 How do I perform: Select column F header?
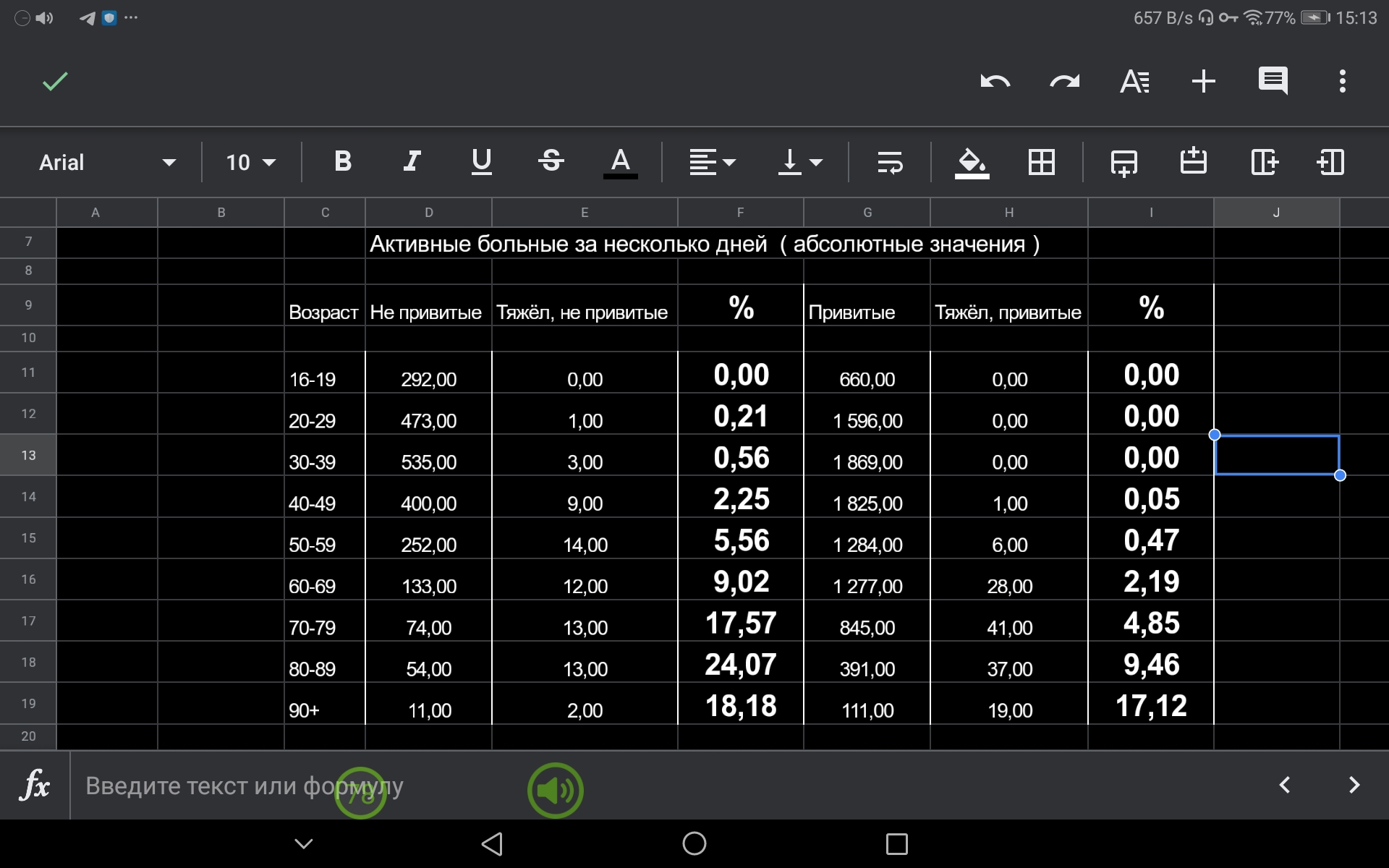pos(740,213)
